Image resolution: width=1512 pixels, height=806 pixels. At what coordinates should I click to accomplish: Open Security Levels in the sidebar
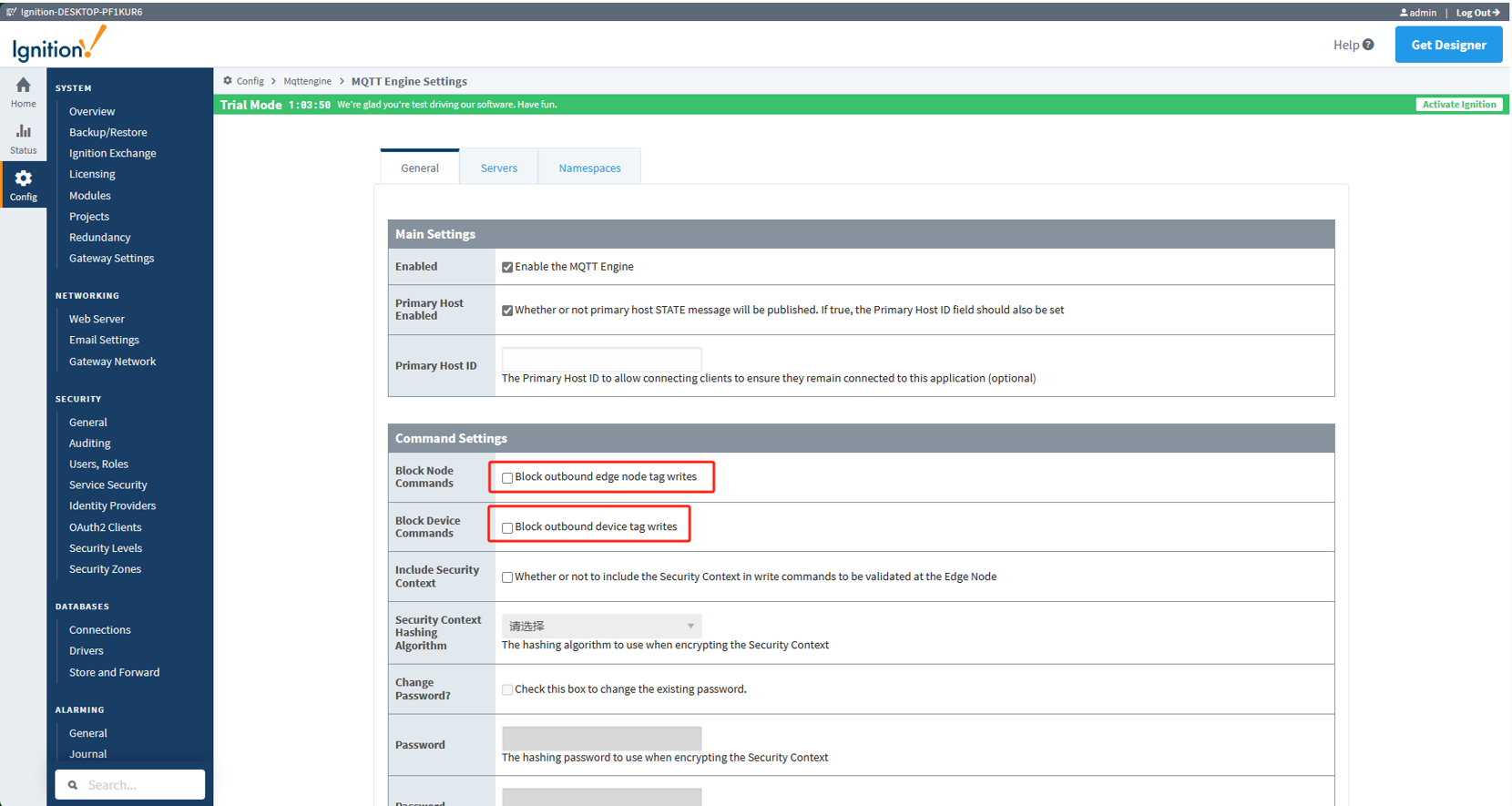click(106, 548)
